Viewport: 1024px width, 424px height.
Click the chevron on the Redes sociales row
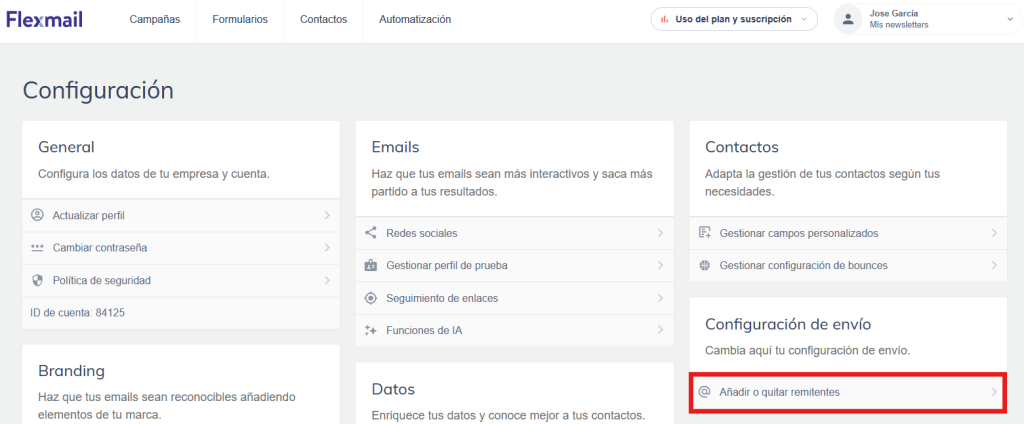660,233
